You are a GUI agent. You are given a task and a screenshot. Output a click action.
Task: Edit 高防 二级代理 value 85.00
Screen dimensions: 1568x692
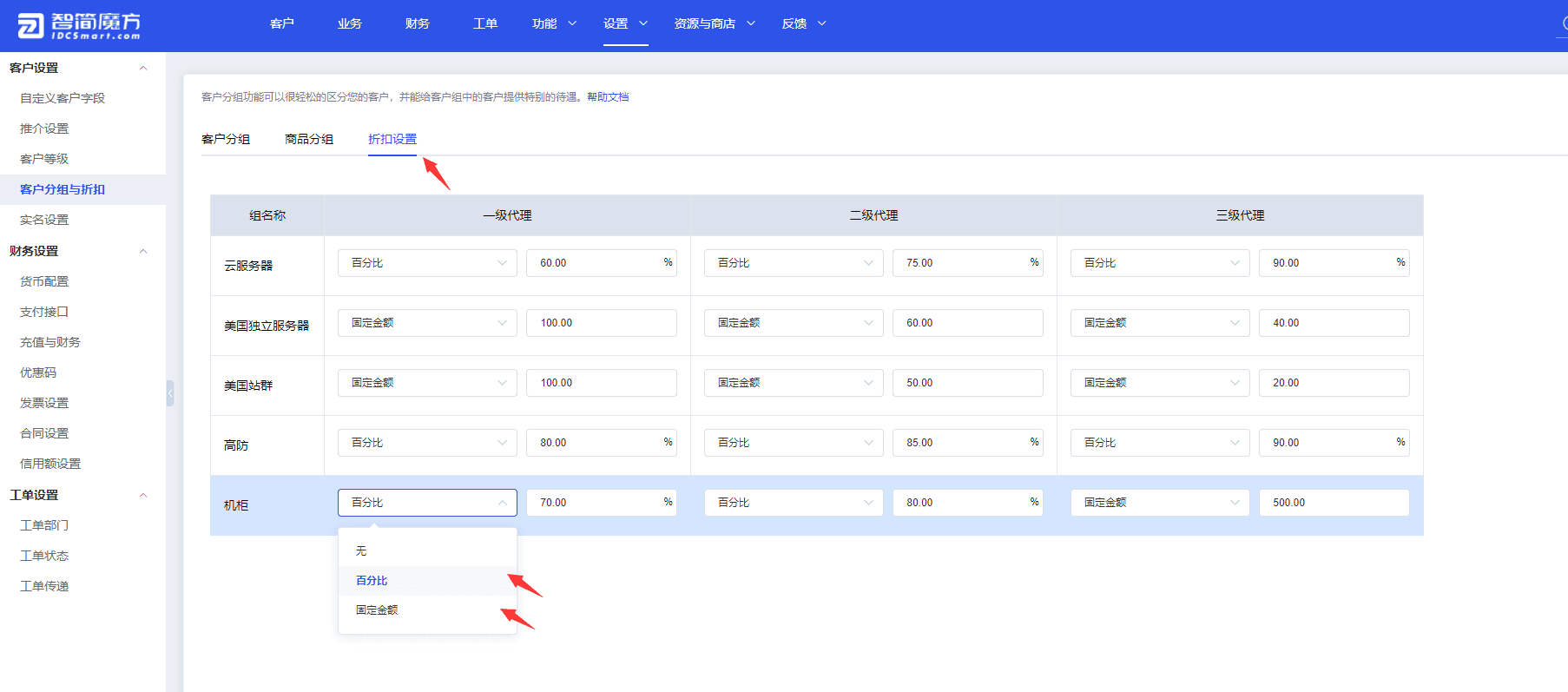click(x=968, y=443)
